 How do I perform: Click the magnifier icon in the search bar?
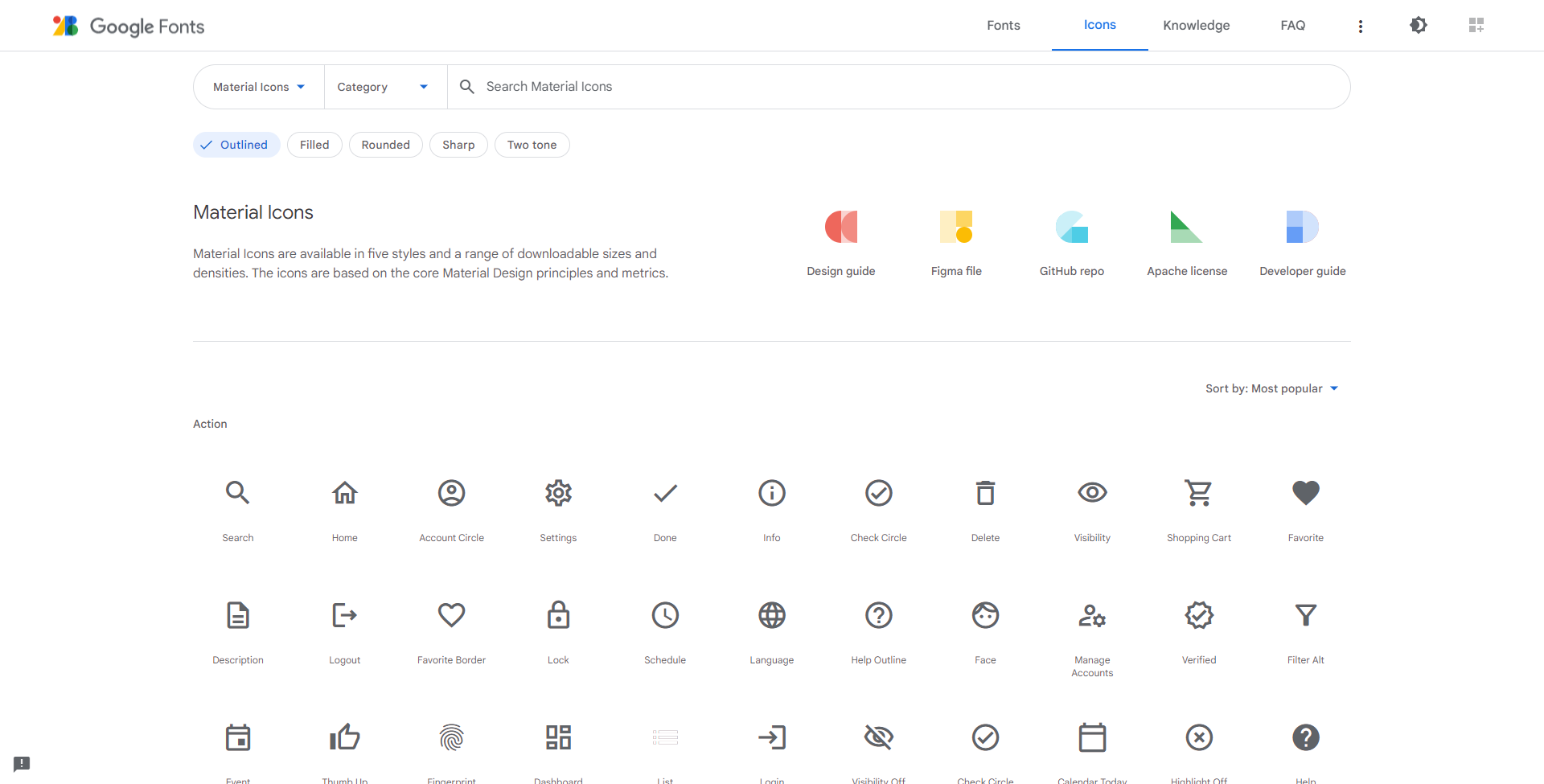tap(466, 86)
